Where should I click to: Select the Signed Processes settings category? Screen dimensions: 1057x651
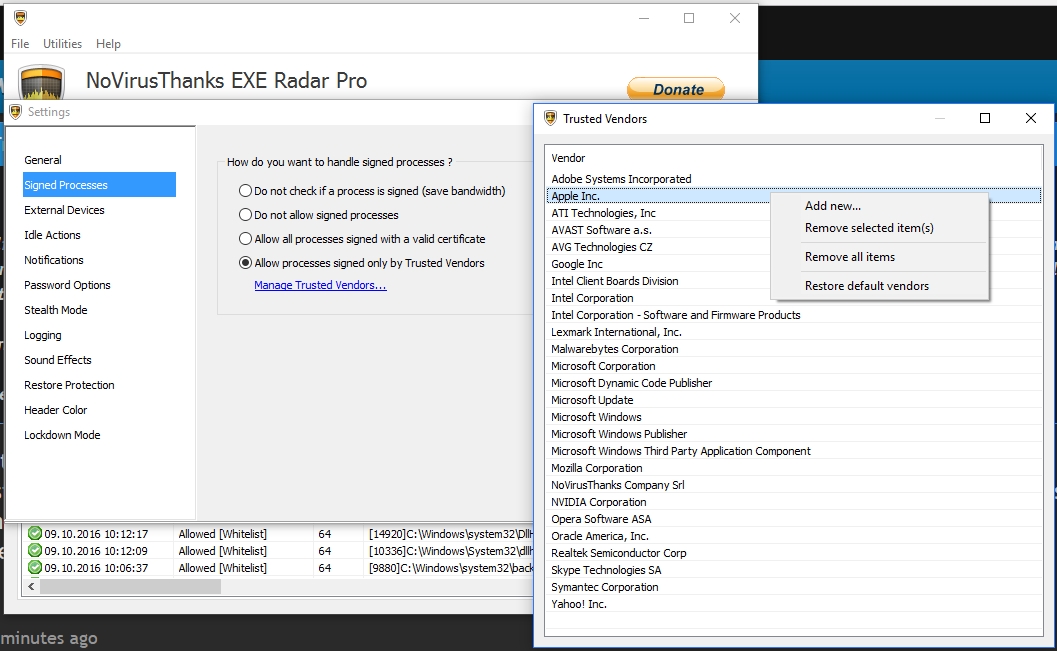tap(99, 185)
